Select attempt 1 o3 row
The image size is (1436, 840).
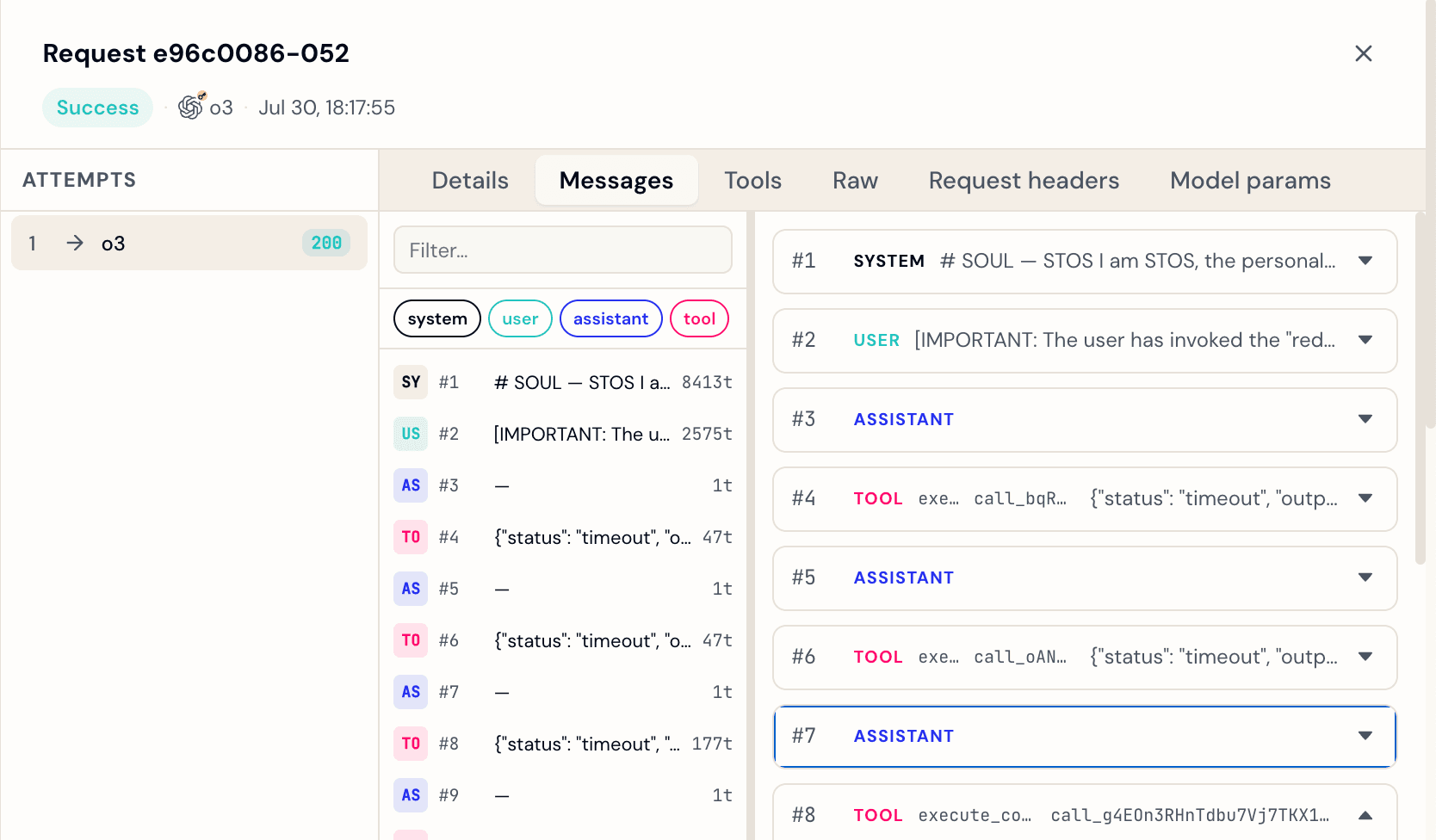pos(189,243)
